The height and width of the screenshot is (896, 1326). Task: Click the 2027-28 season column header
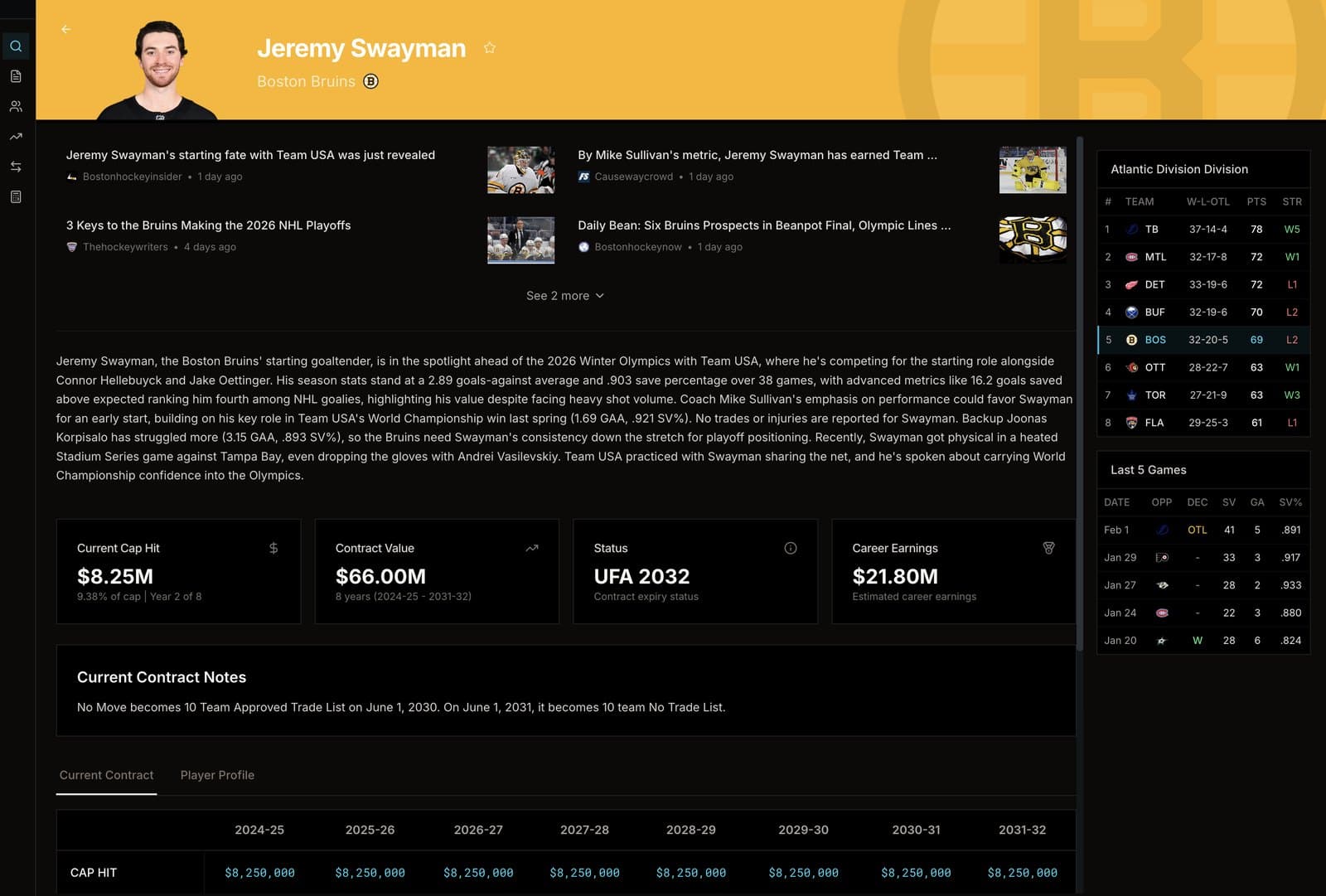584,830
